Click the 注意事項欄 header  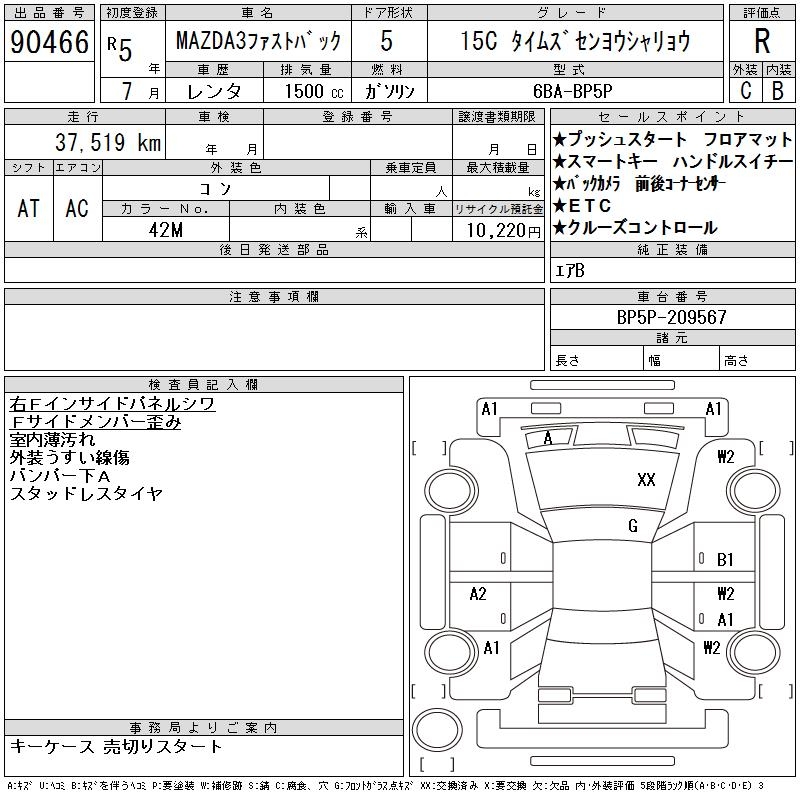(274, 296)
